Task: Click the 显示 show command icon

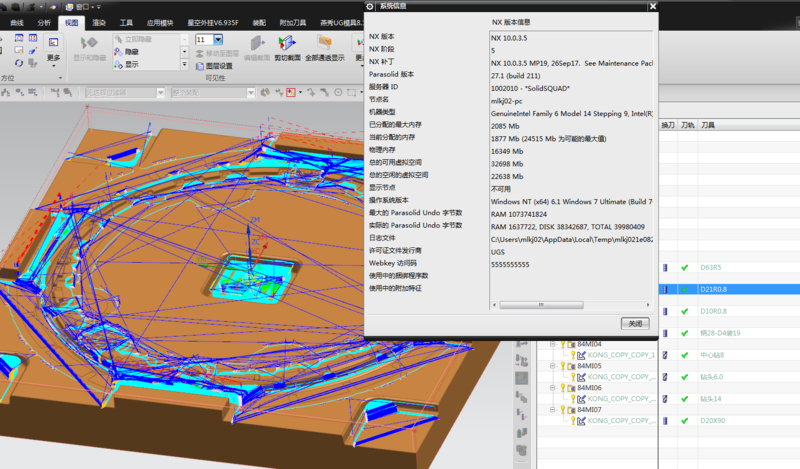Action: click(x=118, y=64)
